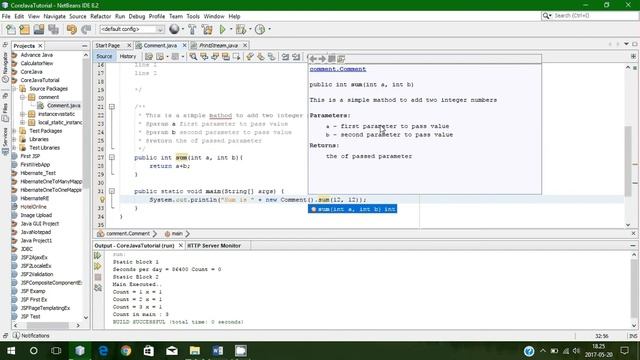Click the Debug Project toolbar icon
This screenshot has width=640, height=360.
[x=241, y=29]
